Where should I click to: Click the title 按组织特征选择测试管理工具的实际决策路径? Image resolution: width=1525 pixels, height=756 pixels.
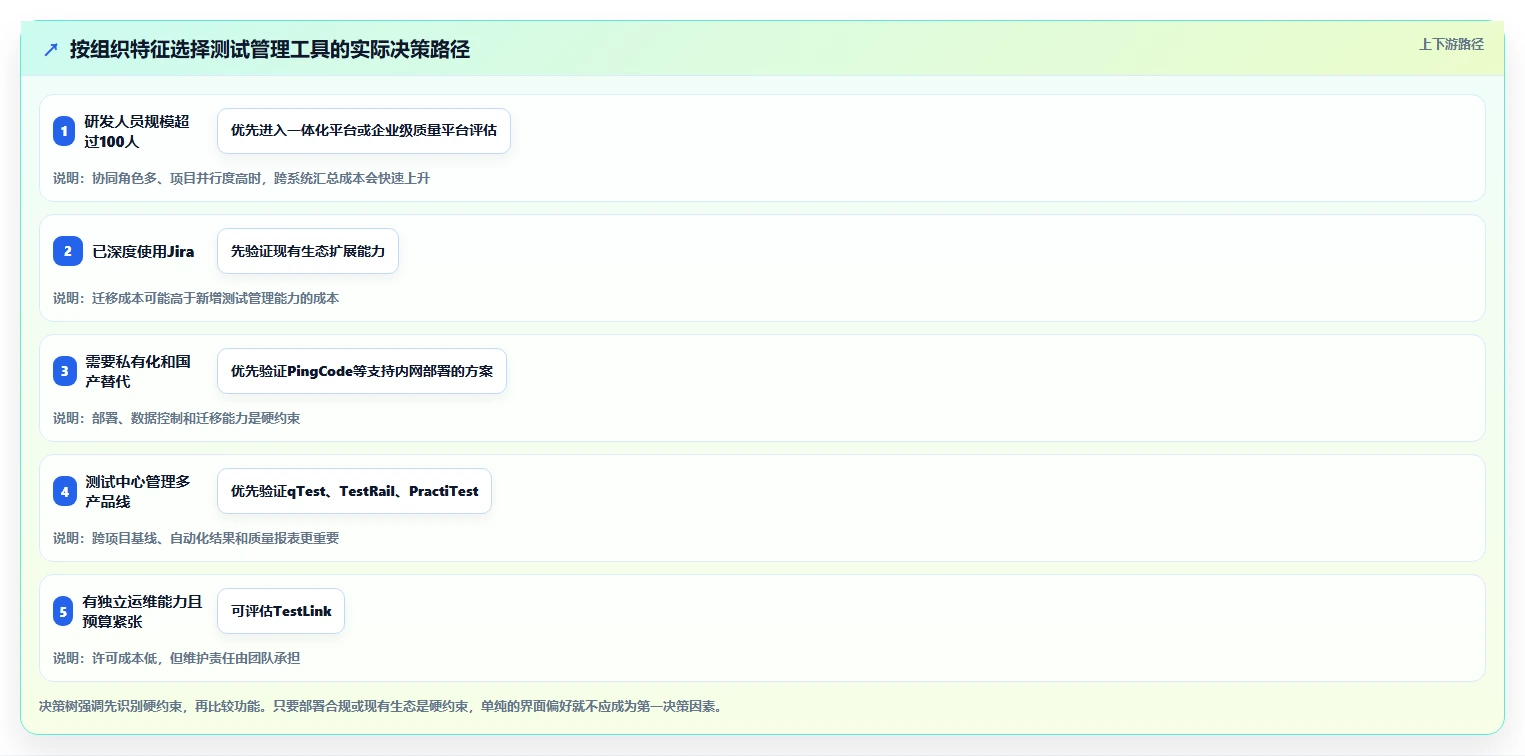point(270,50)
